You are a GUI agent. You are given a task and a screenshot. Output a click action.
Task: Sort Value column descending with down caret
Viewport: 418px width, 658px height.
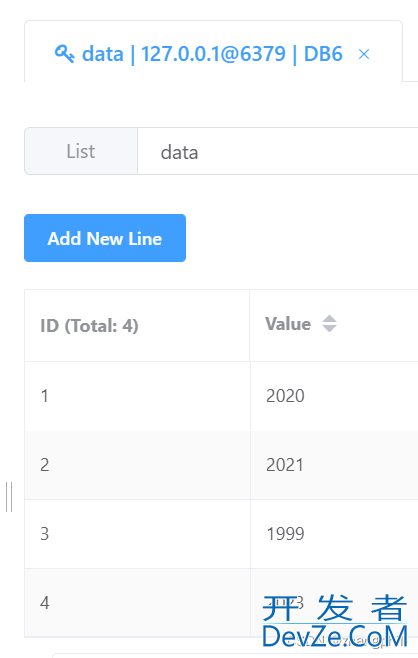(x=329, y=328)
